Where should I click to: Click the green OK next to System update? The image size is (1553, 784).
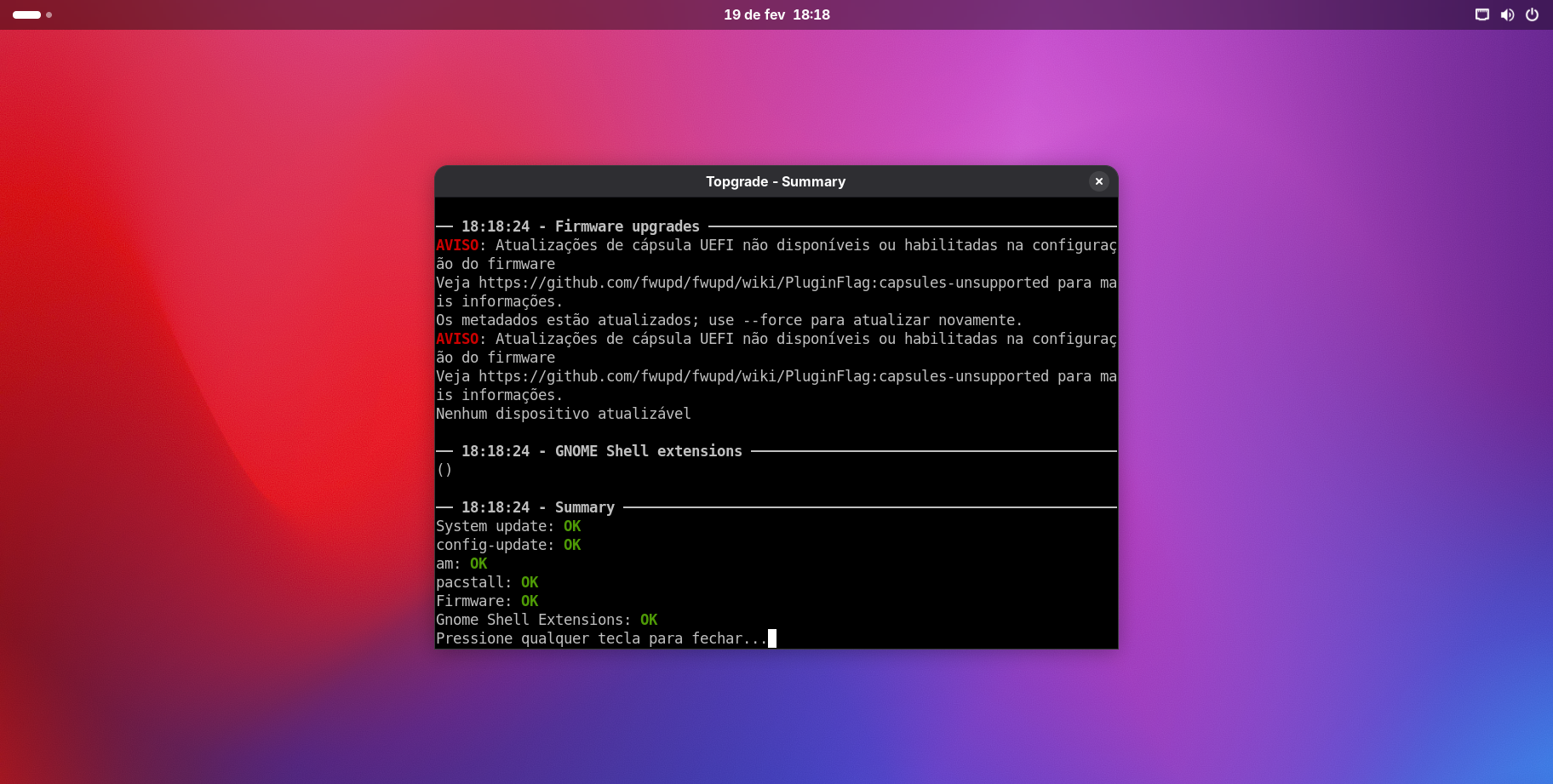coord(572,526)
